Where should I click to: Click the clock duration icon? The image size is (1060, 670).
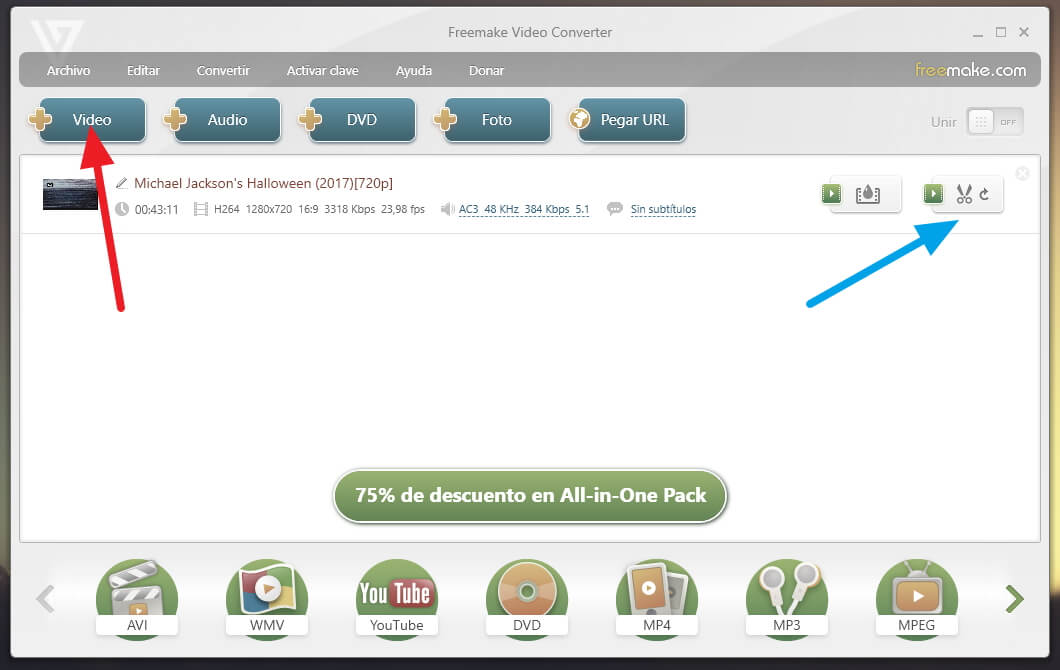pos(122,210)
